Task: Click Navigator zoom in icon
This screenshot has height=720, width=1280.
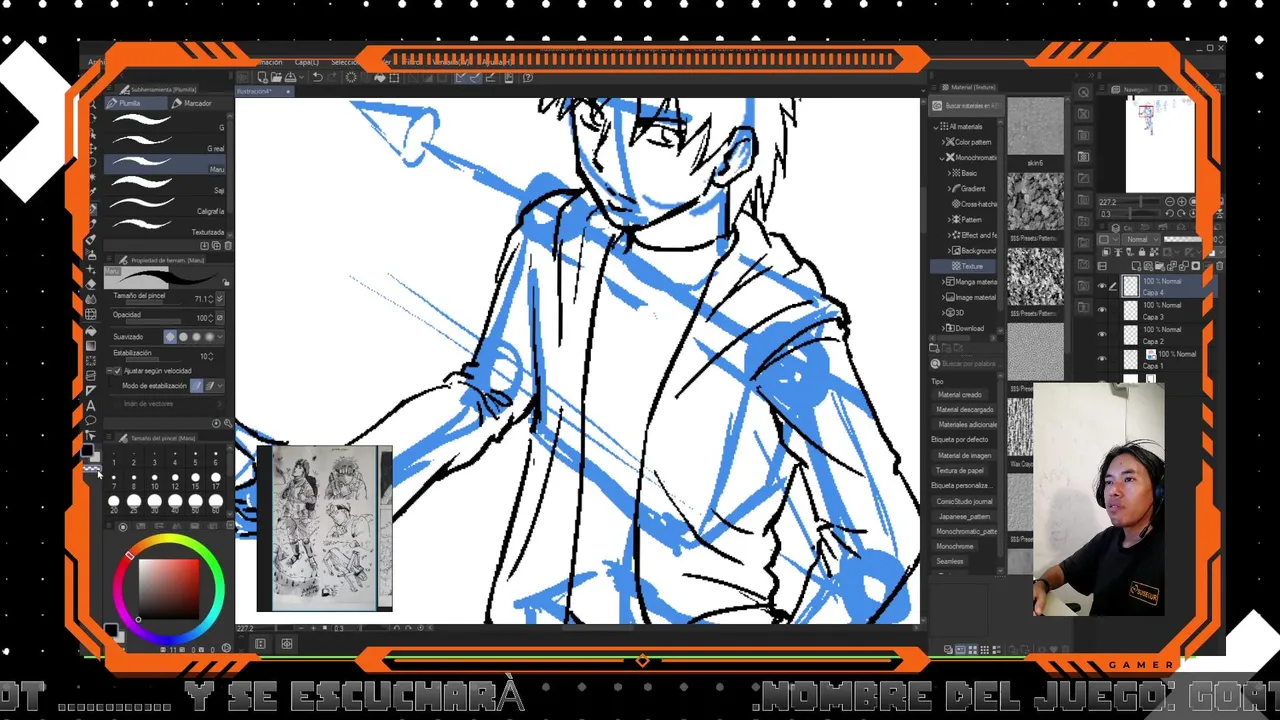Action: pos(1181,201)
